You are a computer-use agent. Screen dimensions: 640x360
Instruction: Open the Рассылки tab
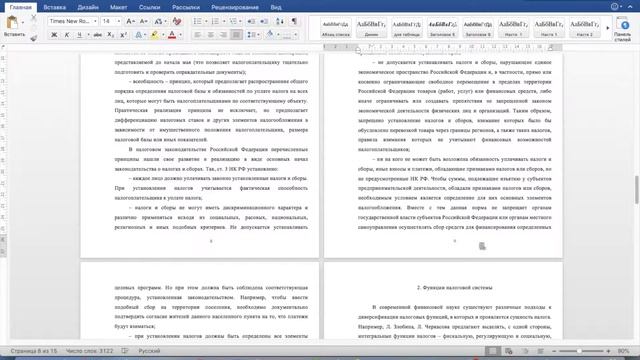point(186,7)
